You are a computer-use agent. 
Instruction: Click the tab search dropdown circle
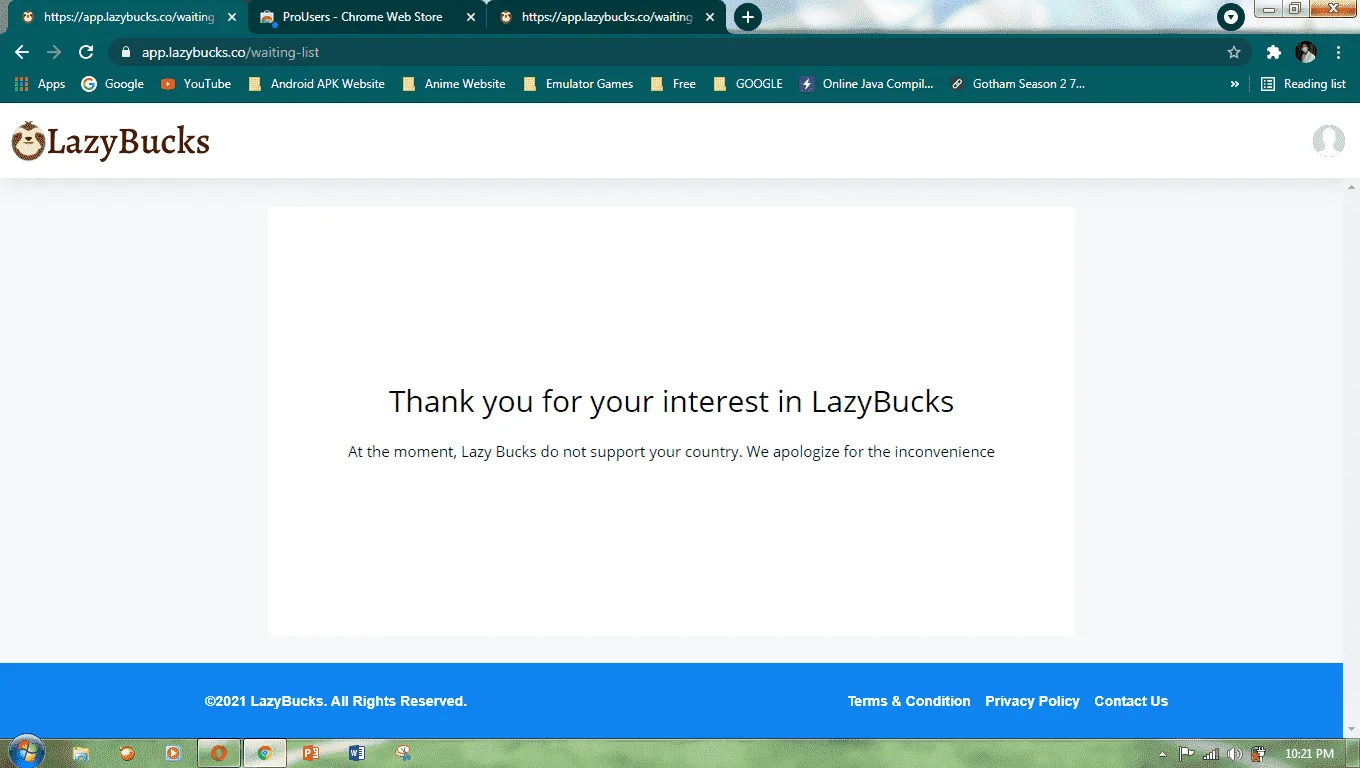1231,17
